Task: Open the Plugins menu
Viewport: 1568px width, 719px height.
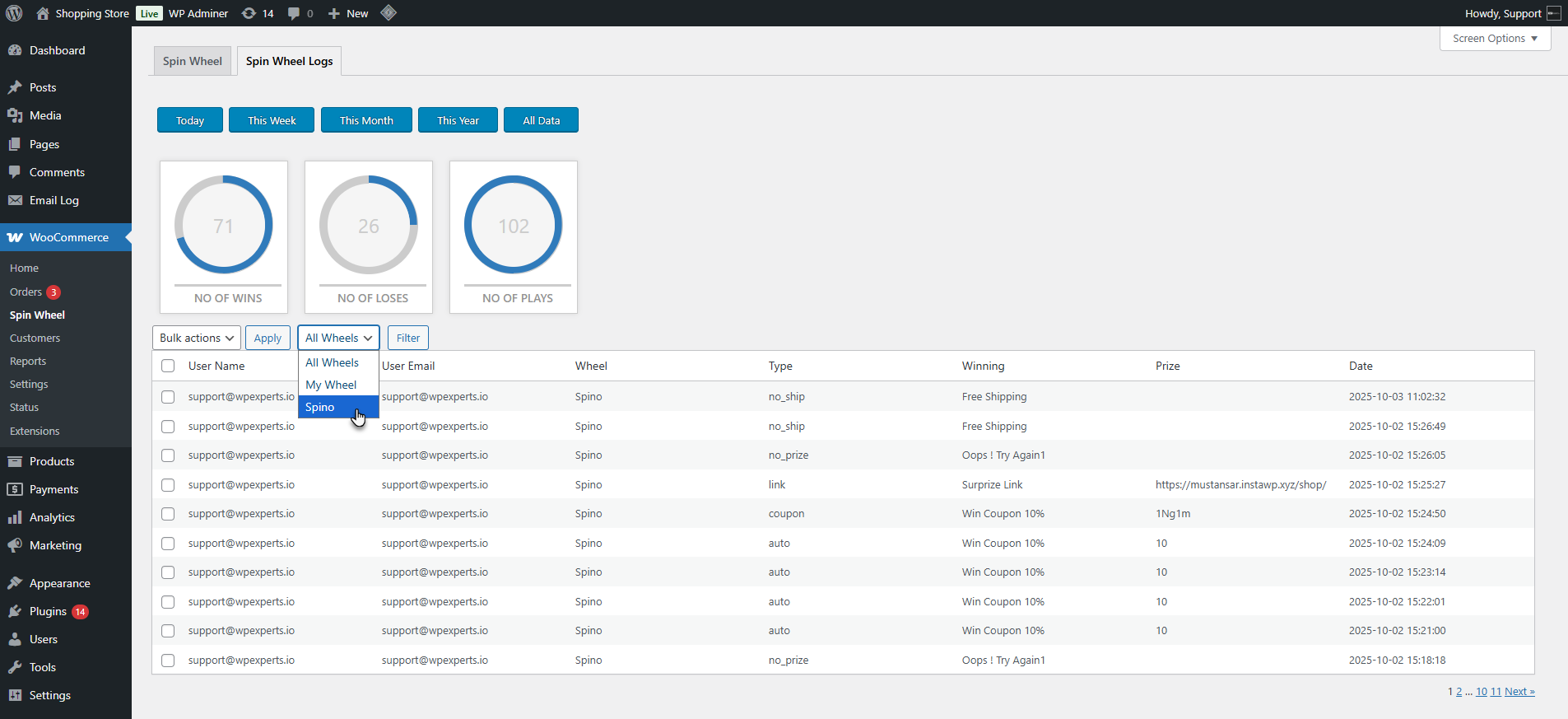Action: click(x=48, y=611)
